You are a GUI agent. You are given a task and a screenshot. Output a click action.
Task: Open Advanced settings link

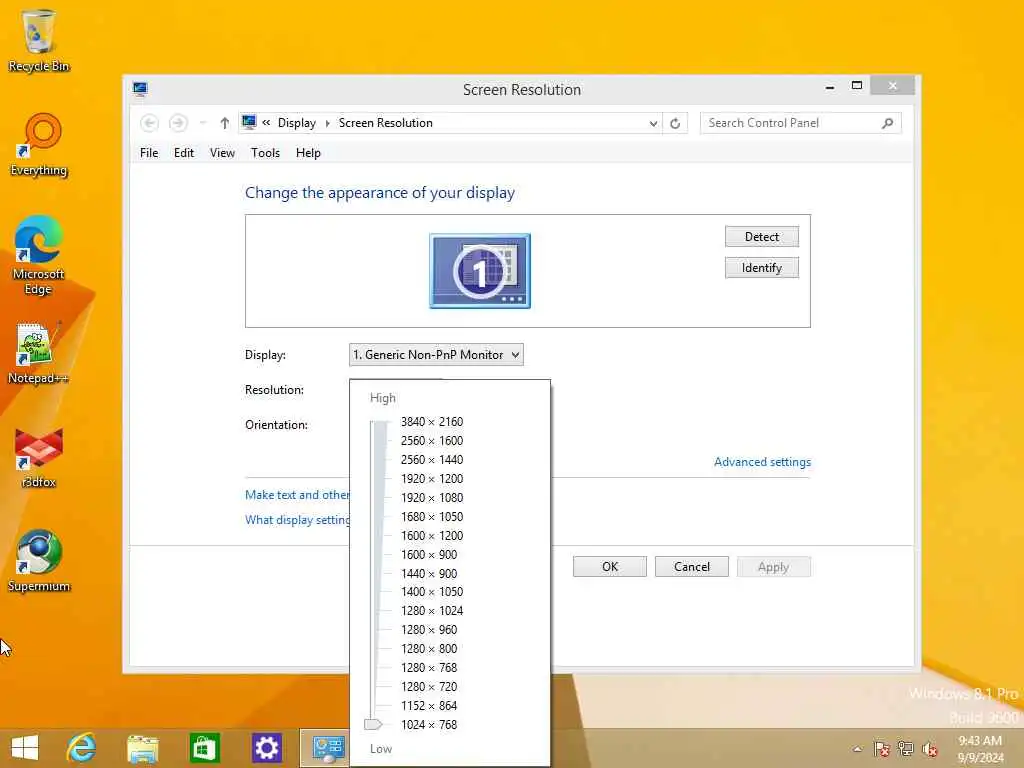coord(762,462)
